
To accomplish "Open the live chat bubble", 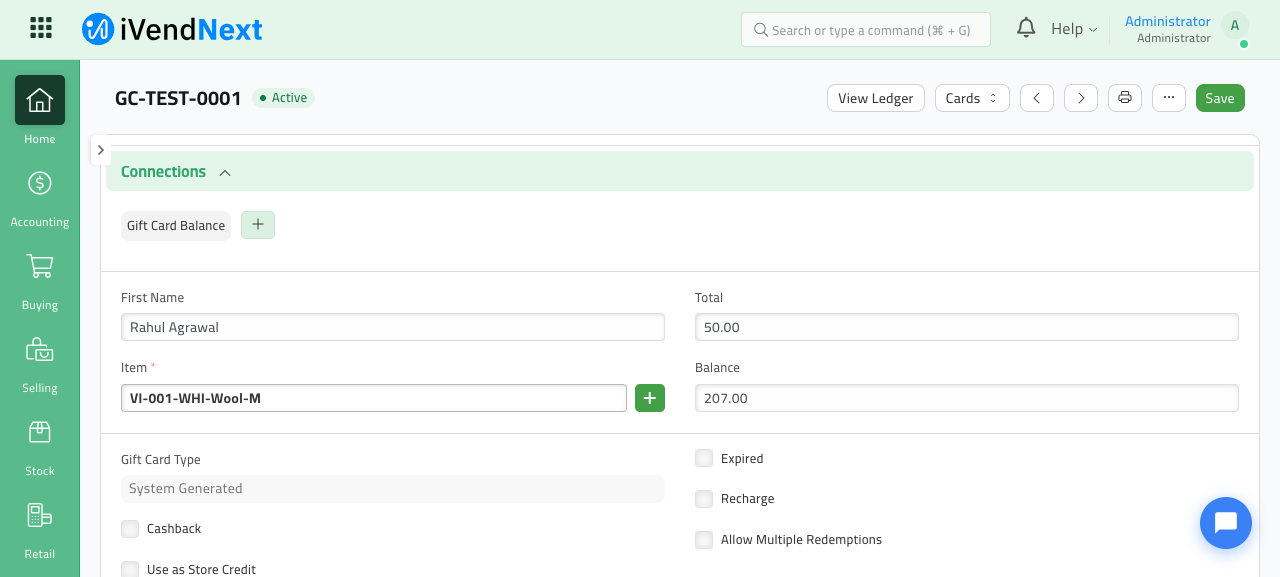I will (1226, 523).
